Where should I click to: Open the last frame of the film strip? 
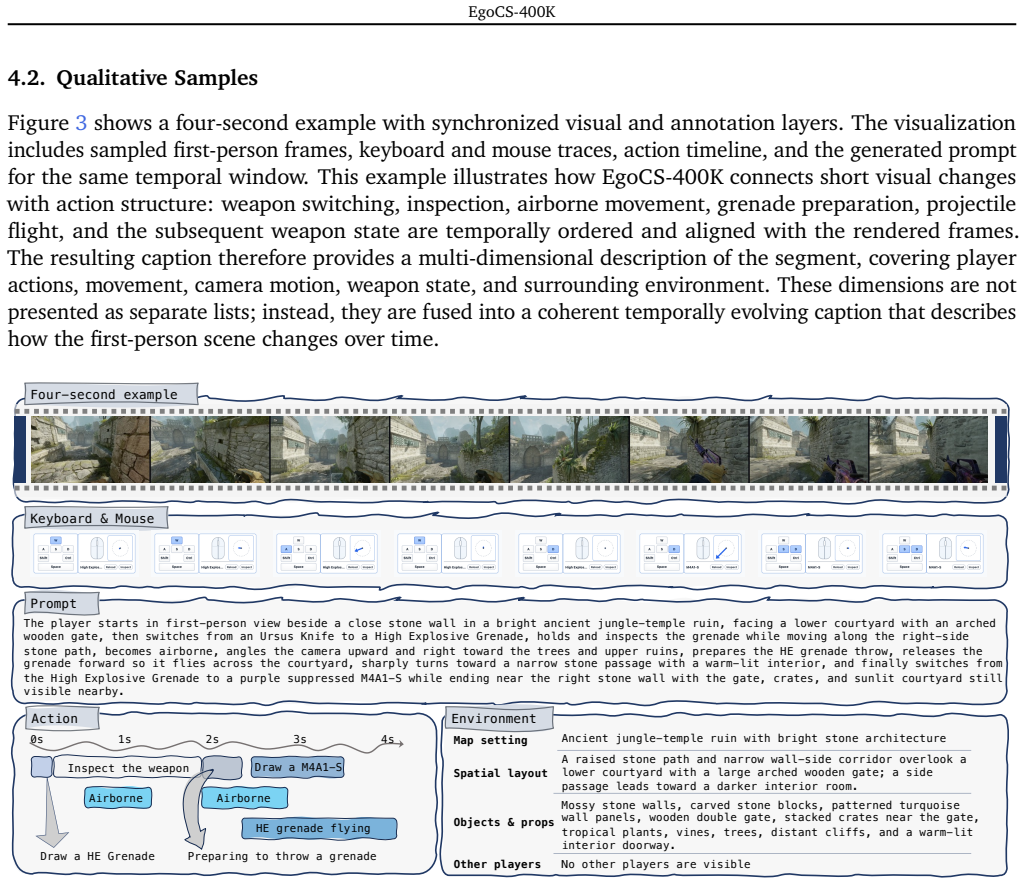928,449
